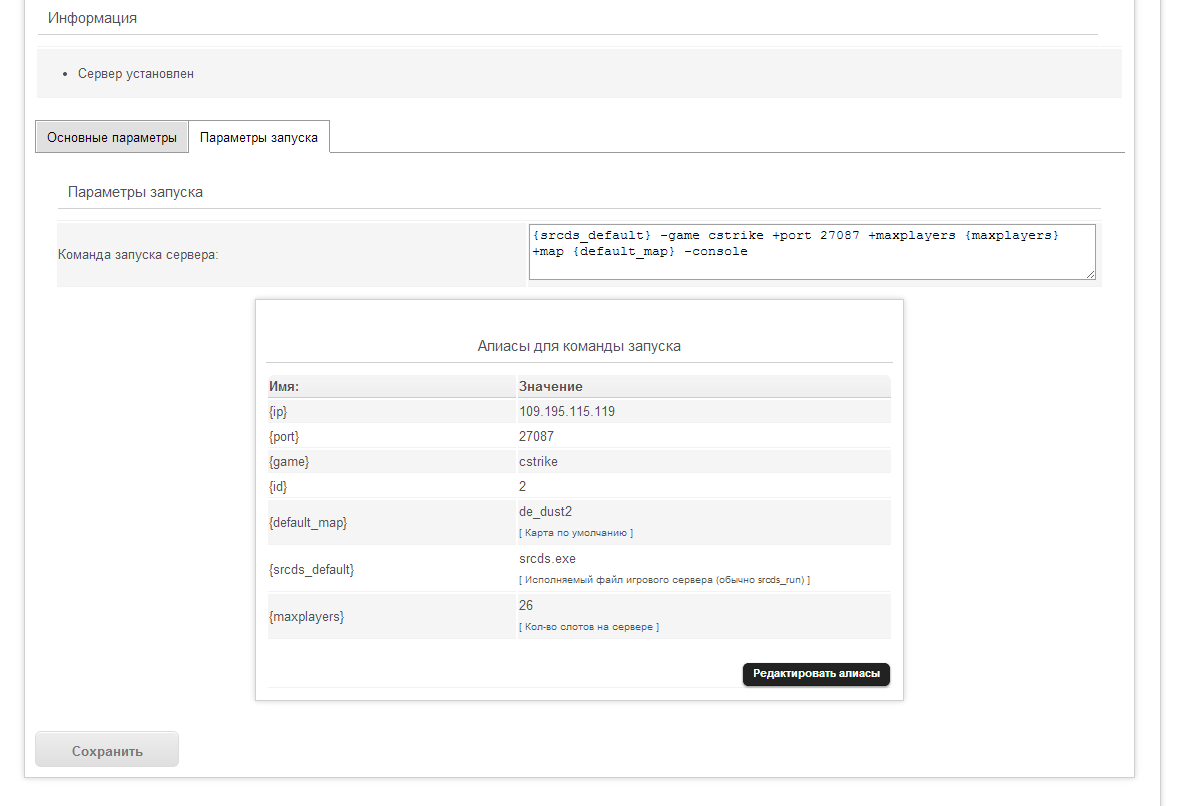Select the {id} alias name cell
This screenshot has width=1183, height=806.
(x=279, y=487)
